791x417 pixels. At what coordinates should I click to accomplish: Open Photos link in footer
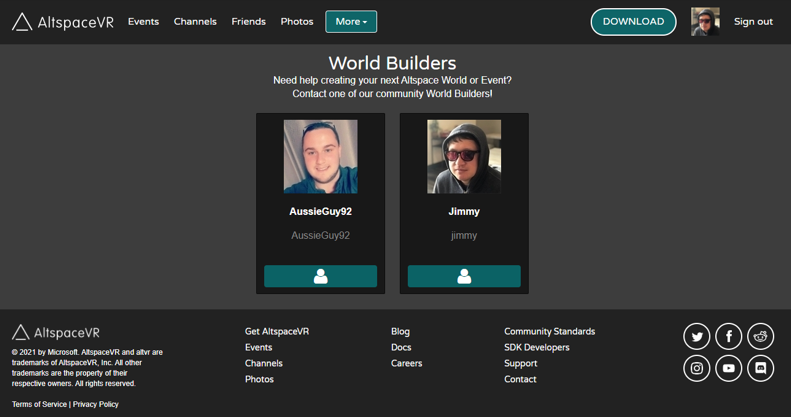259,379
